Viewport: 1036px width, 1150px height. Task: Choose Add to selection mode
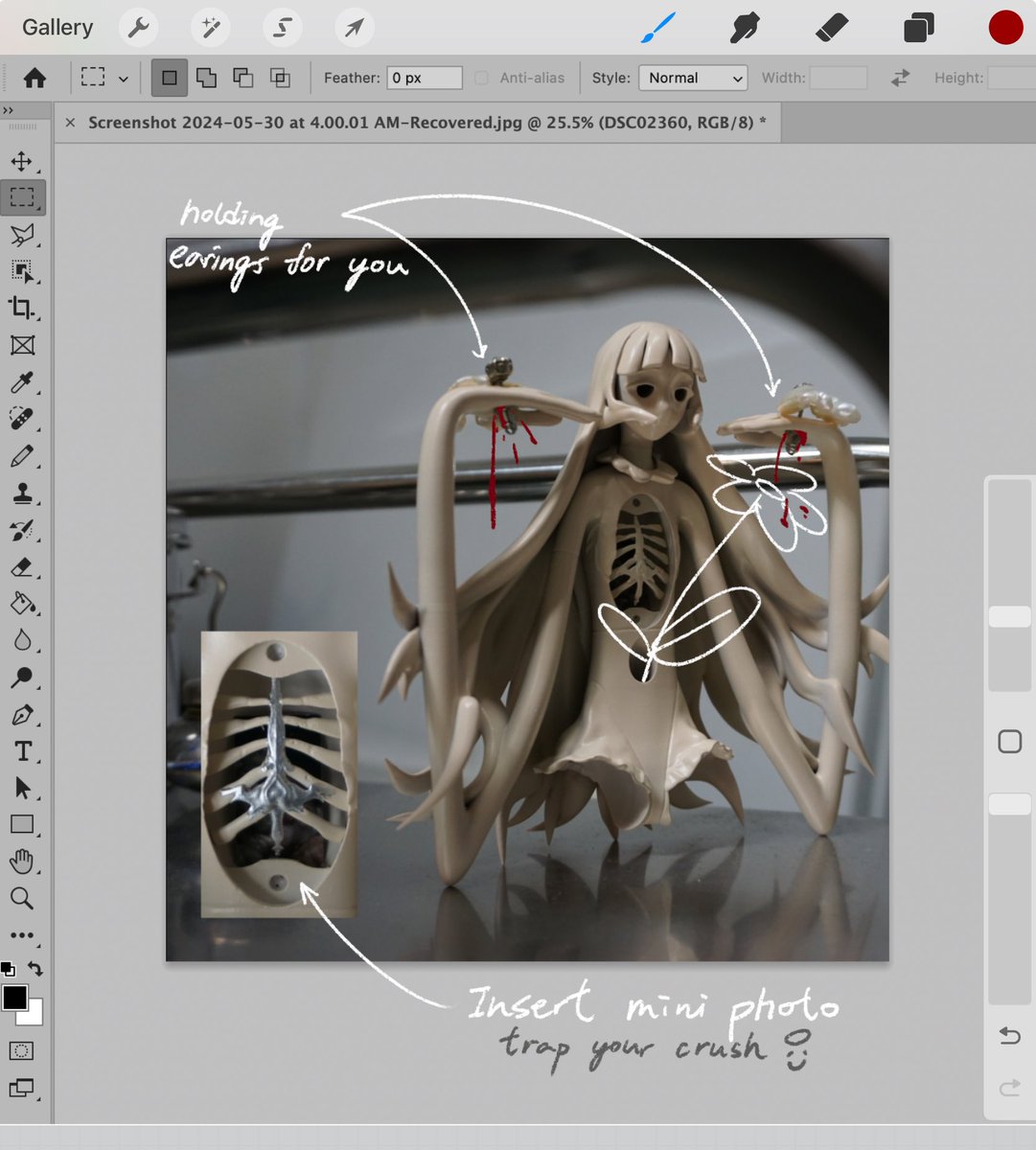206,78
